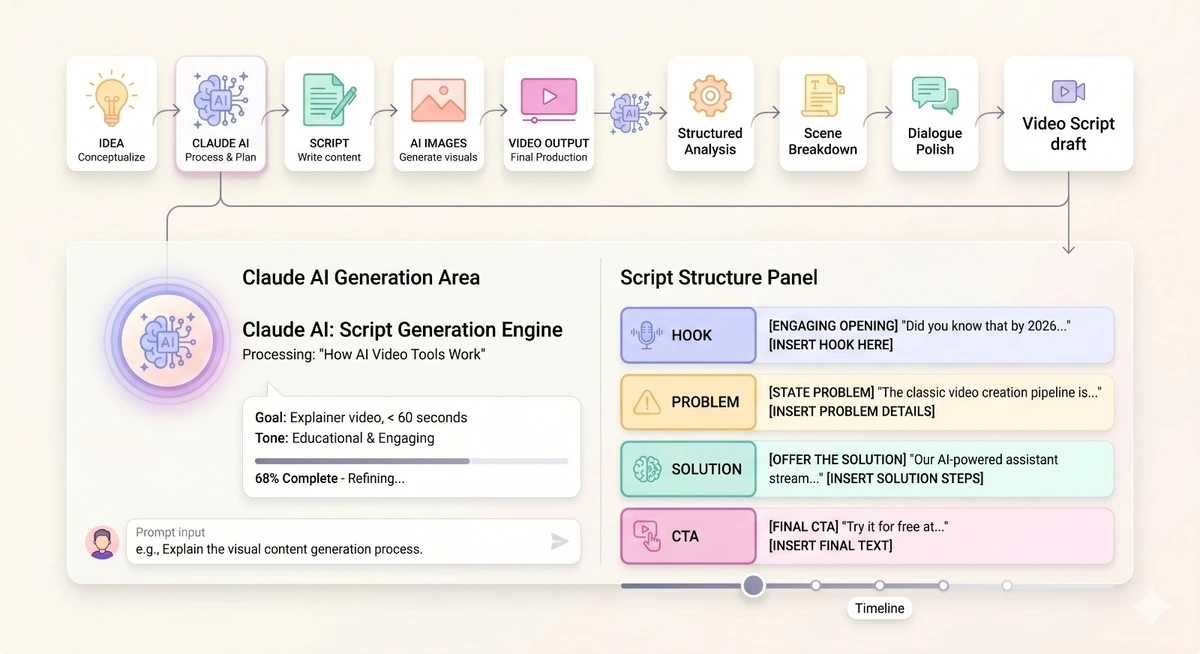Click the 68% Complete progress bar
1200x654 pixels.
[x=411, y=461]
